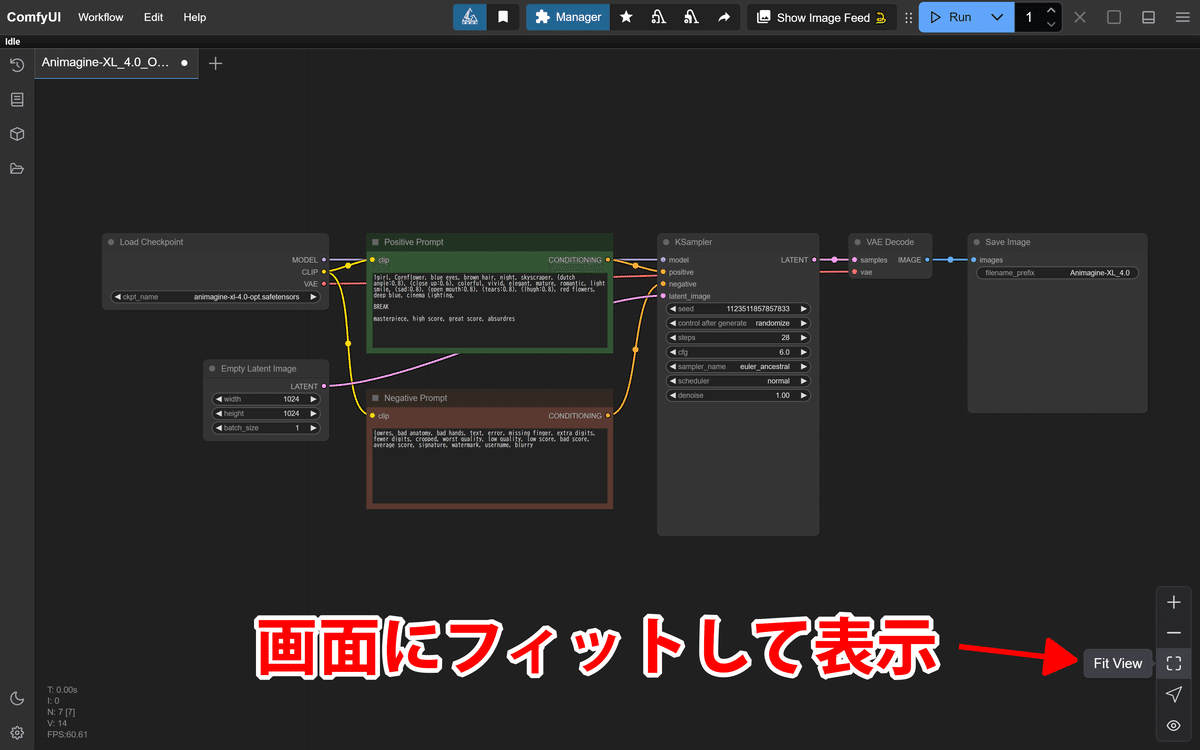Open the node library cube icon in sidebar

[16, 133]
